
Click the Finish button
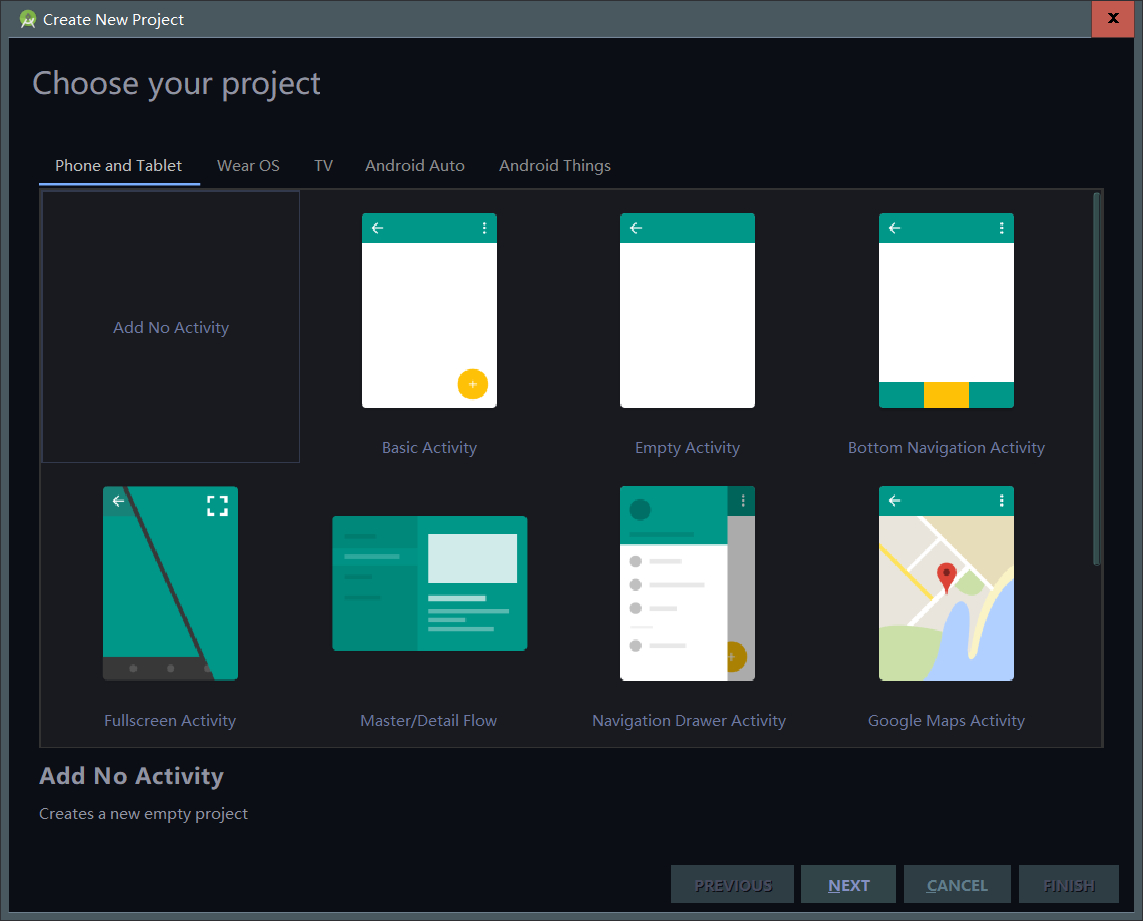tap(1069, 885)
